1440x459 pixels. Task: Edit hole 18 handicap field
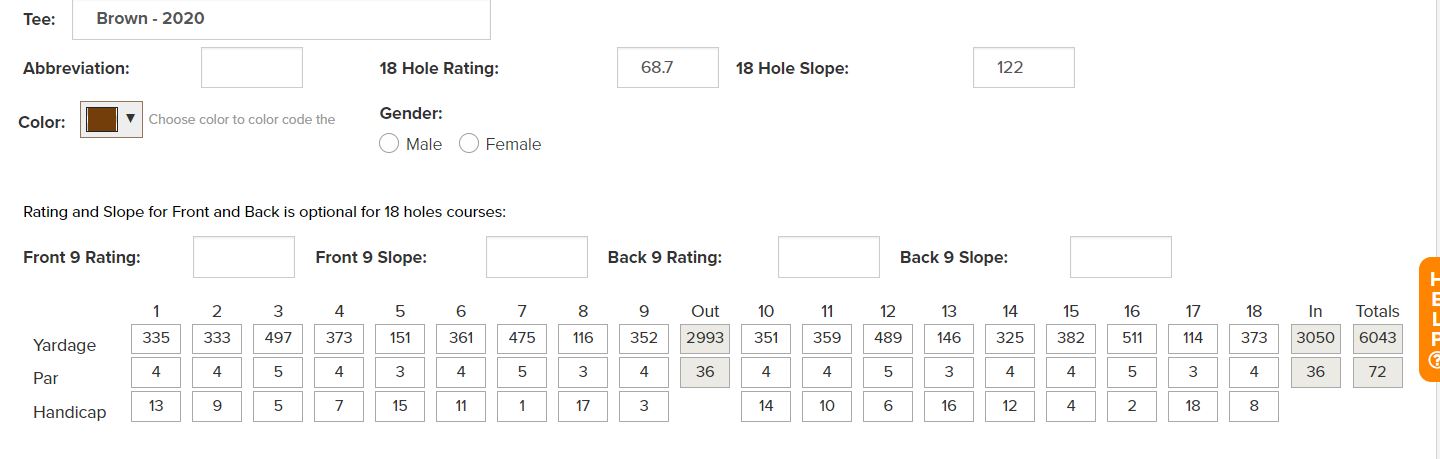1254,406
